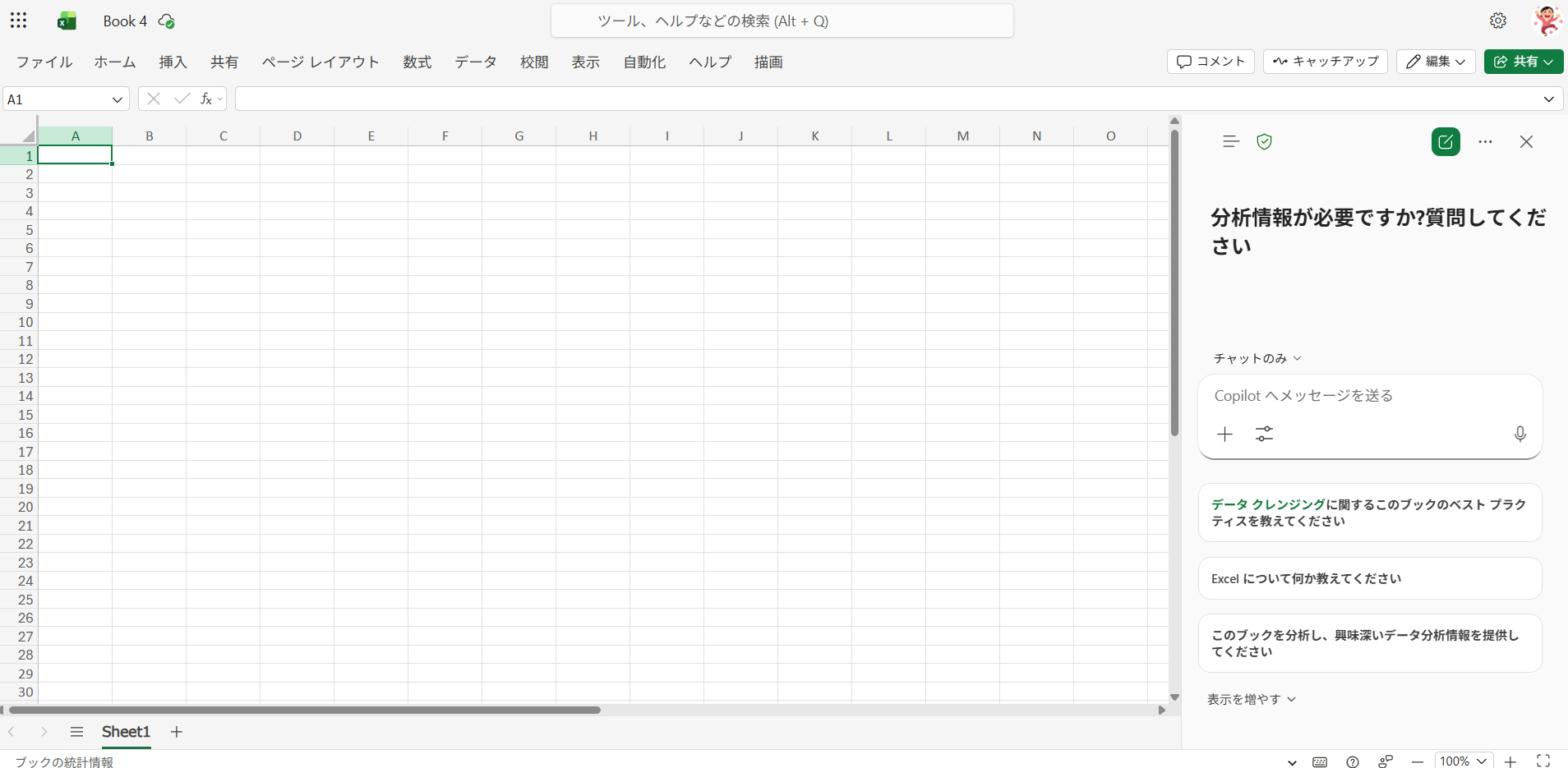
Task: Click the insert function fx button
Action: pyautogui.click(x=206, y=99)
